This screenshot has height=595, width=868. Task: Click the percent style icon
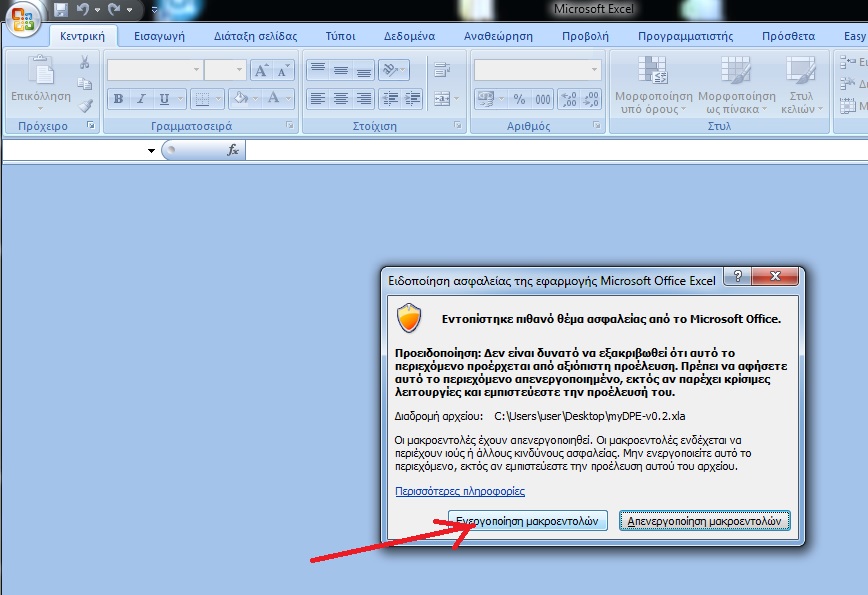519,99
